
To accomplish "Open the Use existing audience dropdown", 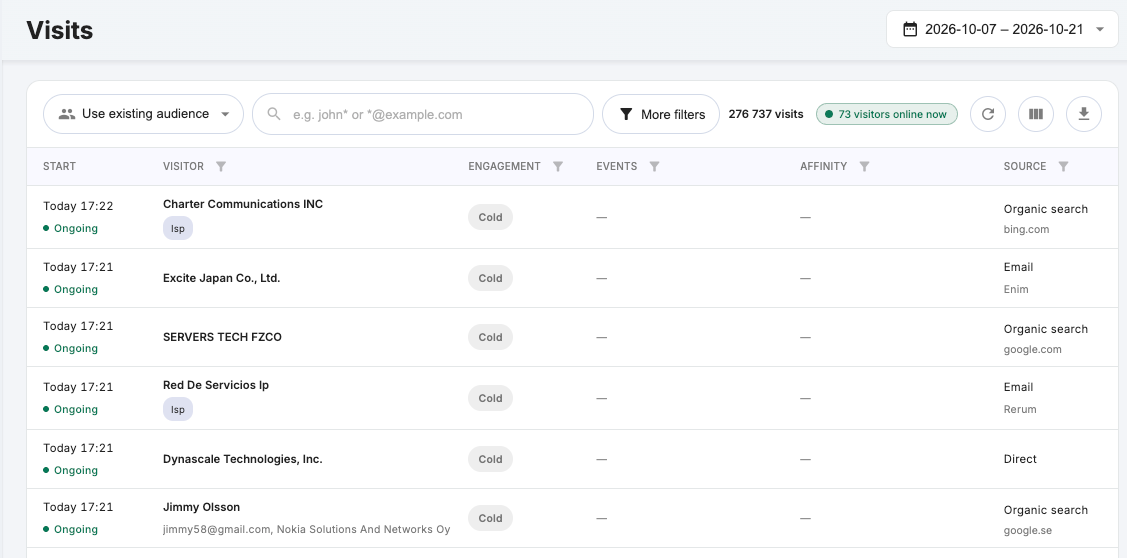I will (x=144, y=114).
